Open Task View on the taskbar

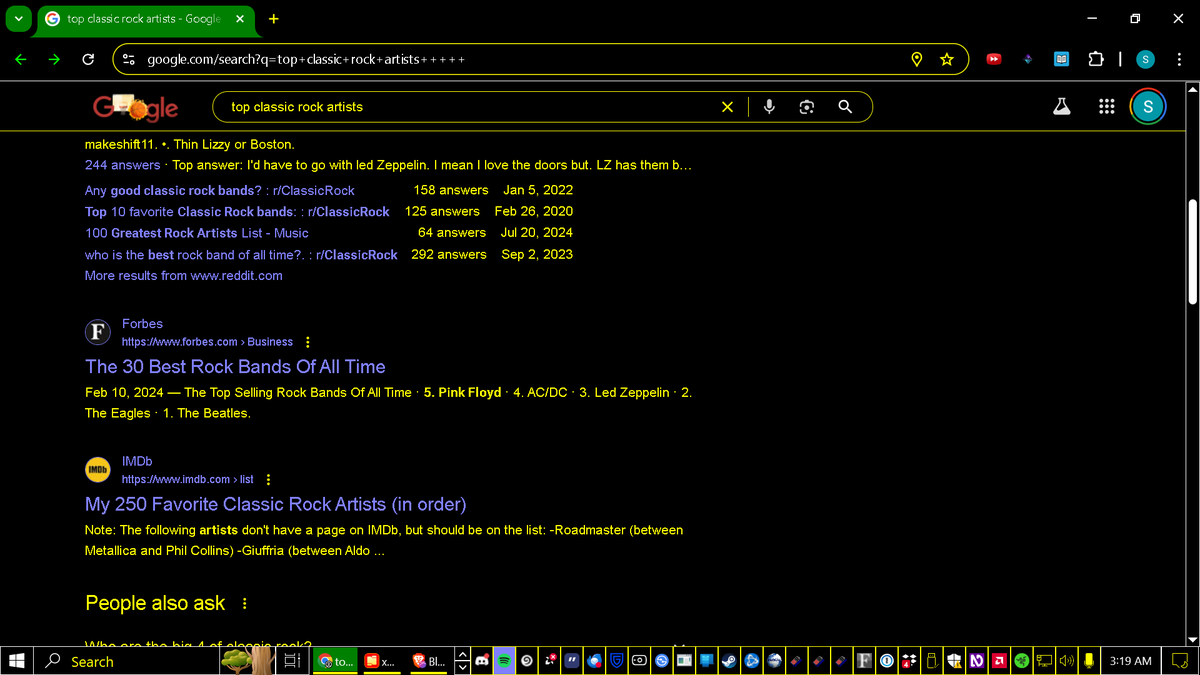293,661
